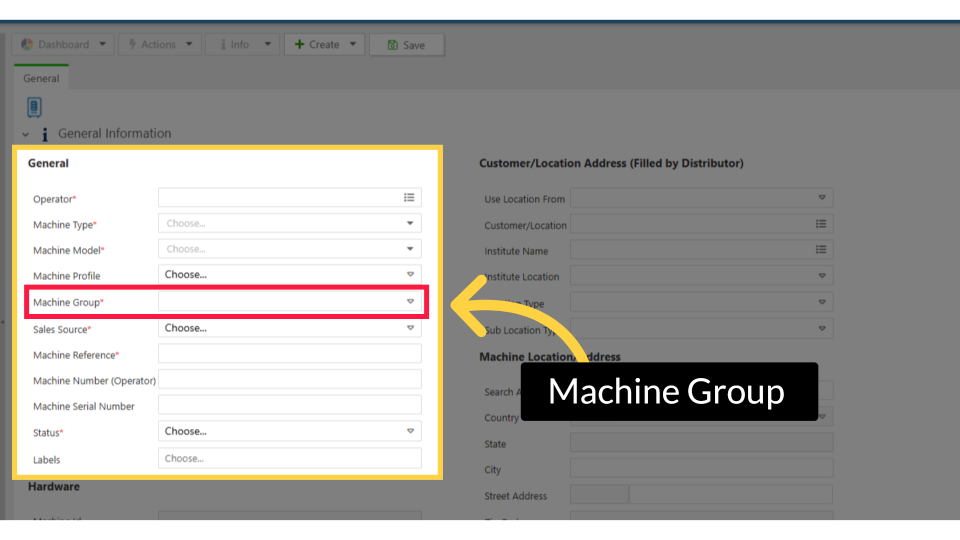The width and height of the screenshot is (960, 540).
Task: Click the Customer/Location list picker icon
Action: 821,224
